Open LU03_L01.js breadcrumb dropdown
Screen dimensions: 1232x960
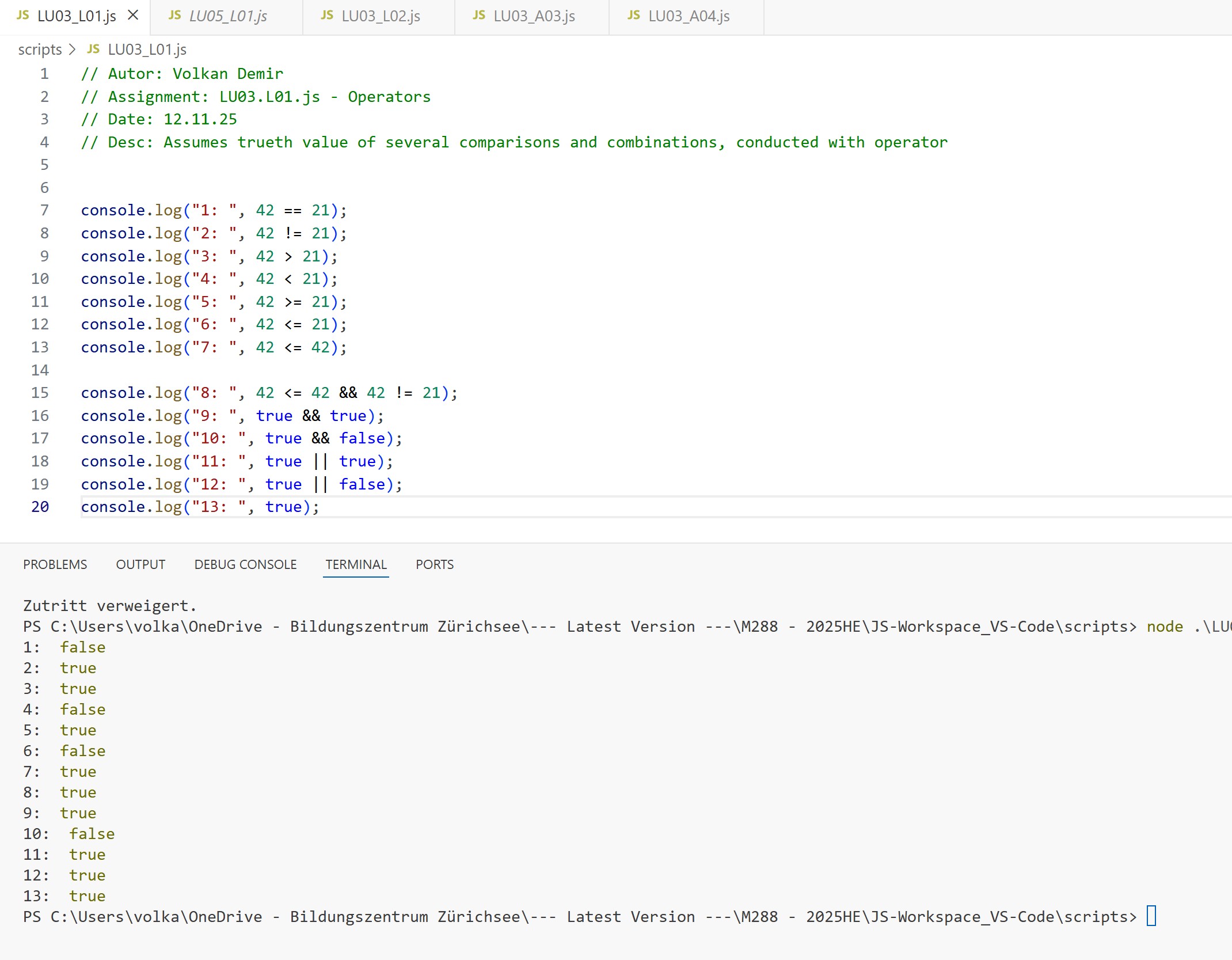pos(147,50)
